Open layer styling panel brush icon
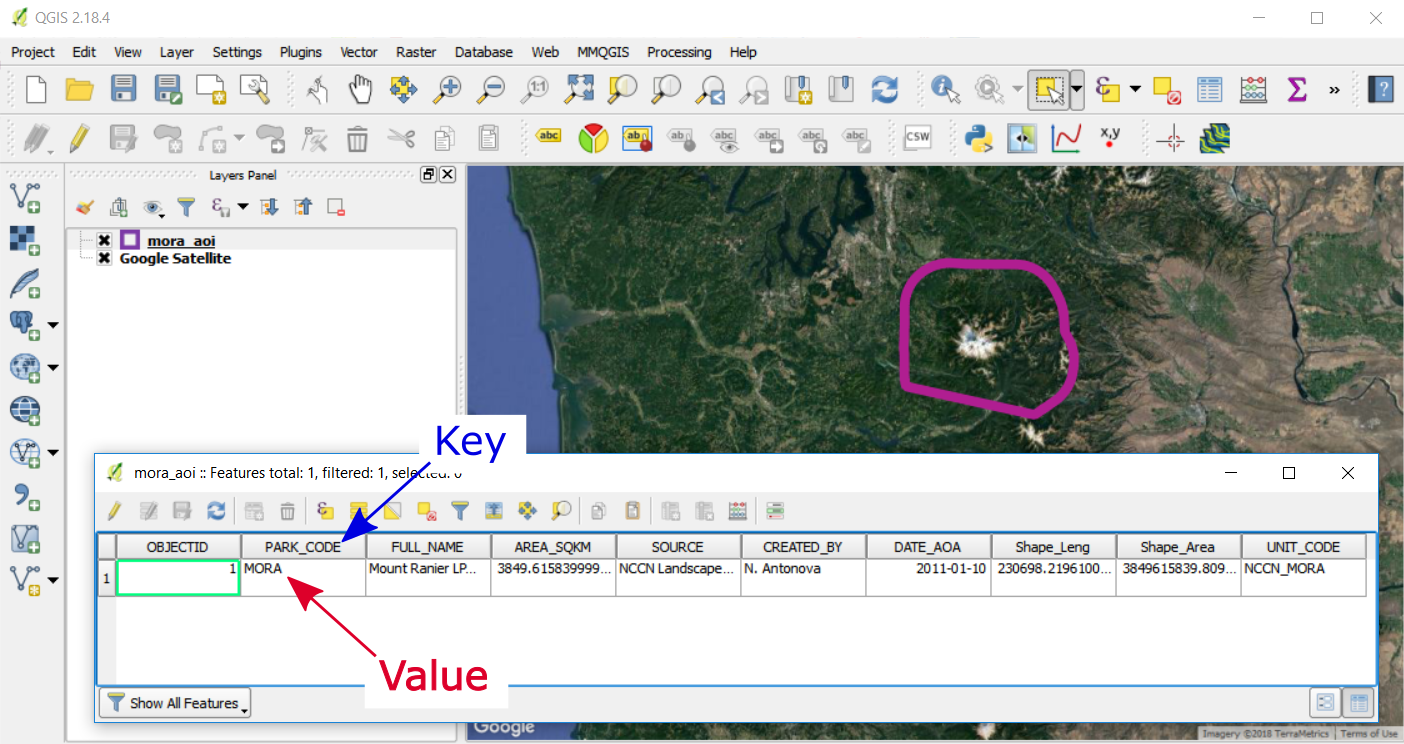Screen dimensions: 1404x744 point(85,207)
